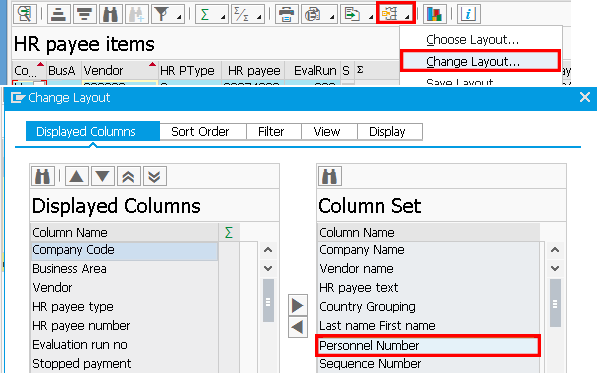Click the Subtotals icon
The width and height of the screenshot is (597, 373).
click(241, 14)
